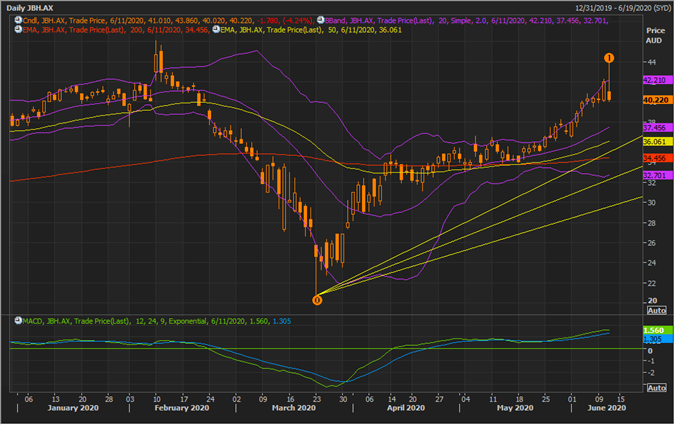Click the 34.456 EMA 200 price tag

(657, 158)
